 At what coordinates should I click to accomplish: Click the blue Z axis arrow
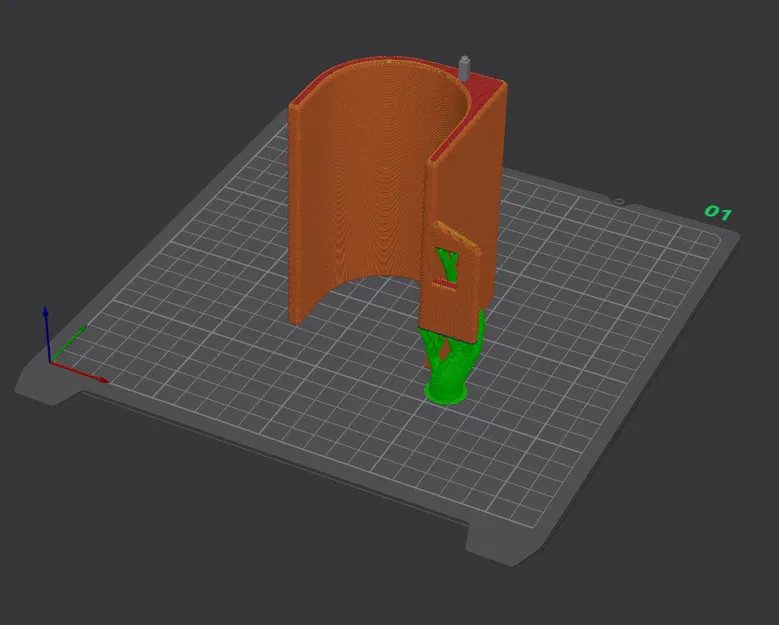[x=46, y=333]
